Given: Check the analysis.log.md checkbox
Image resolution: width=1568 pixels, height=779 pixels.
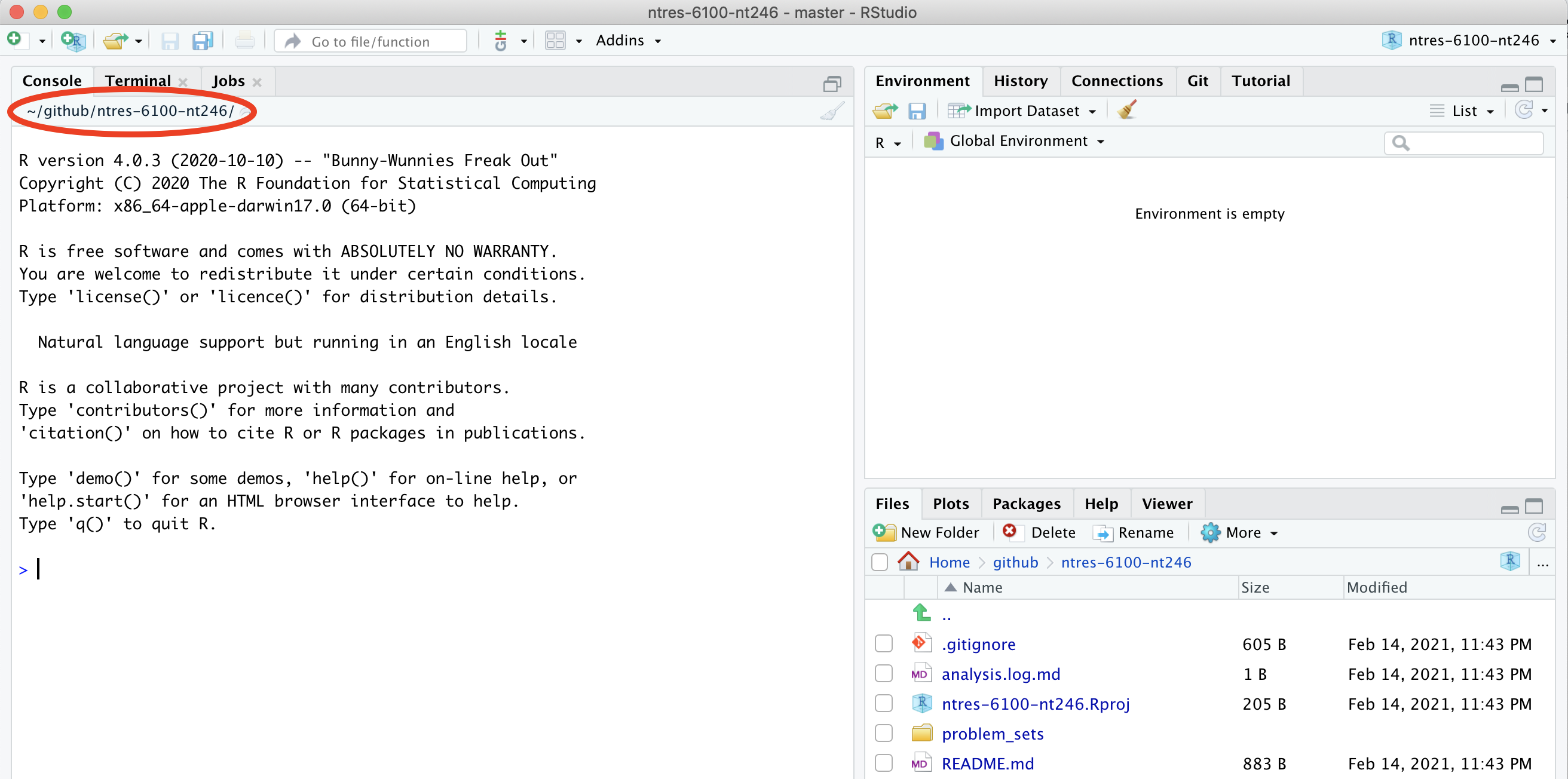Looking at the screenshot, I should tap(884, 674).
